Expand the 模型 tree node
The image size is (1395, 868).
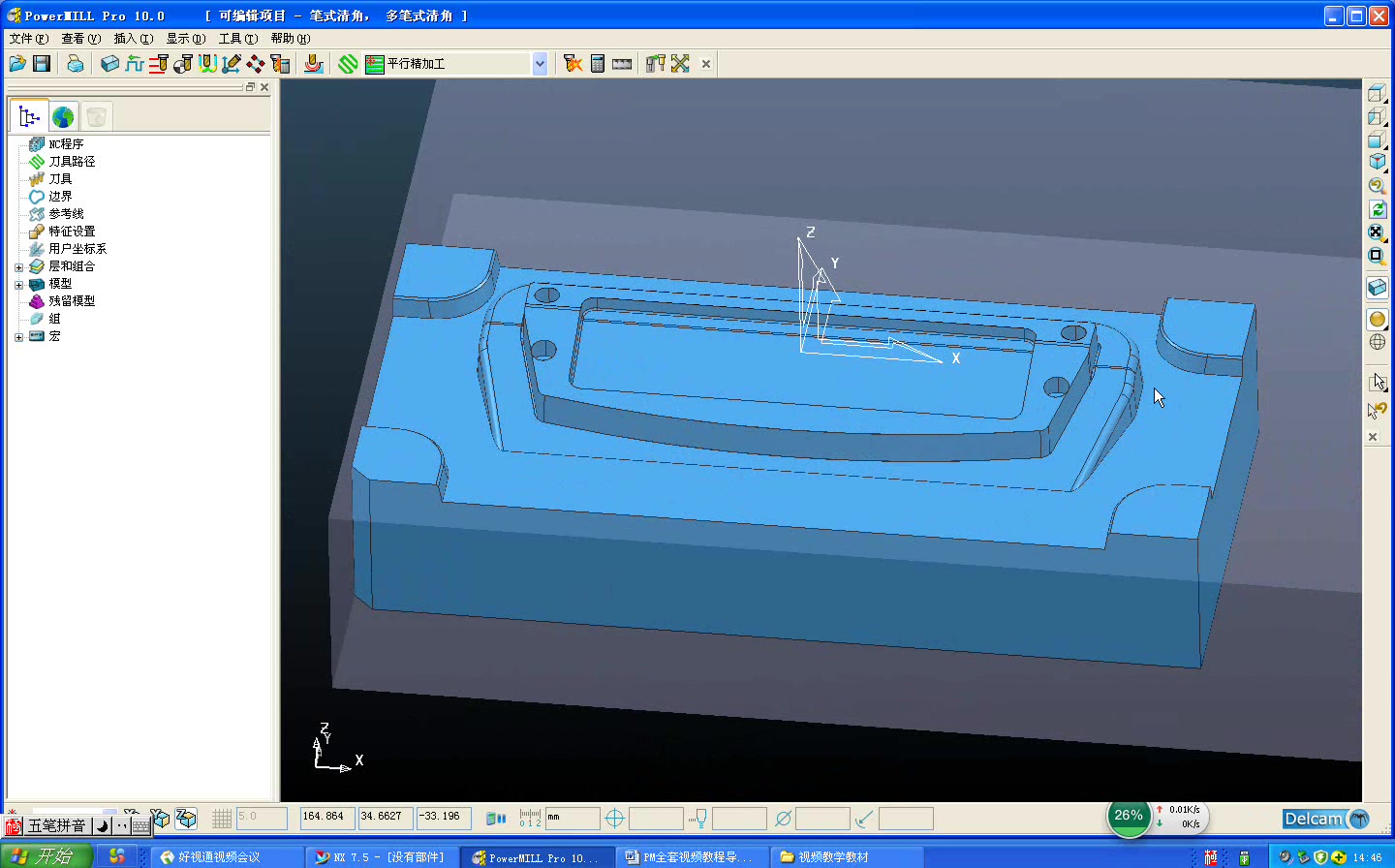tap(18, 285)
